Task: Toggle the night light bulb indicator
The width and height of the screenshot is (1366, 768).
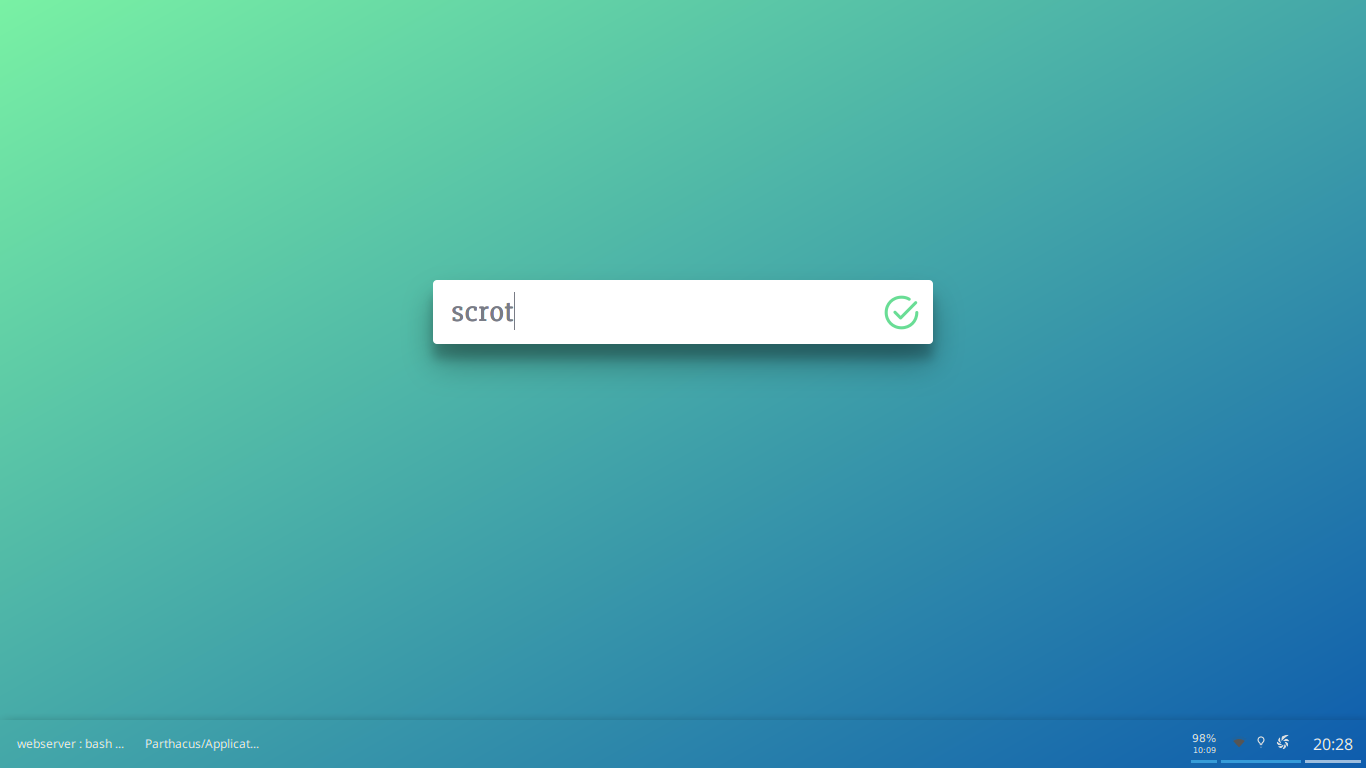Action: point(1261,742)
